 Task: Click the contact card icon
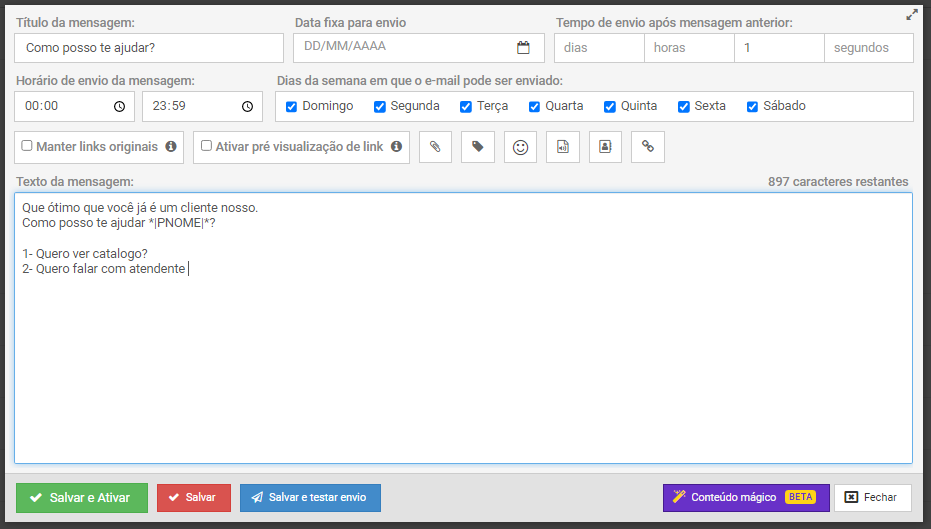605,147
